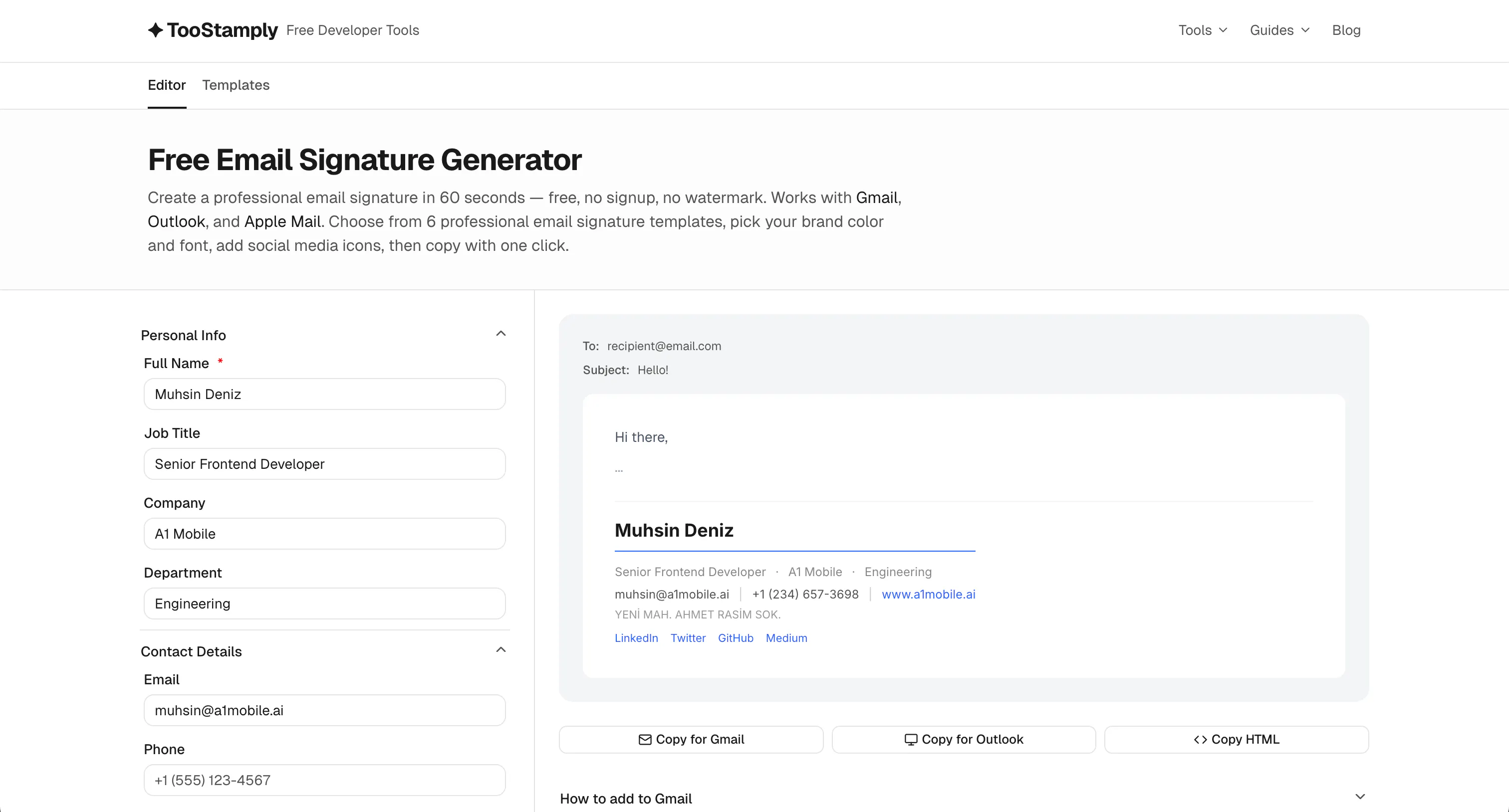Viewport: 1509px width, 812px height.
Task: Click the envelope icon in Copy for Gmail
Action: point(645,739)
